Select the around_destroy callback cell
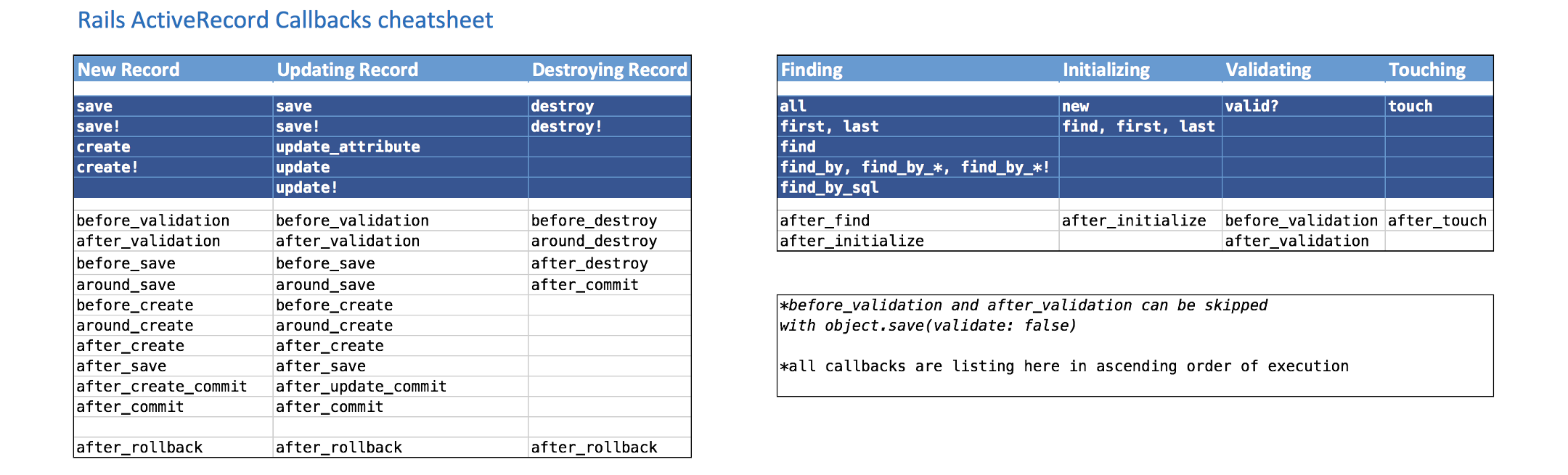The image size is (1568, 475). coord(609,241)
